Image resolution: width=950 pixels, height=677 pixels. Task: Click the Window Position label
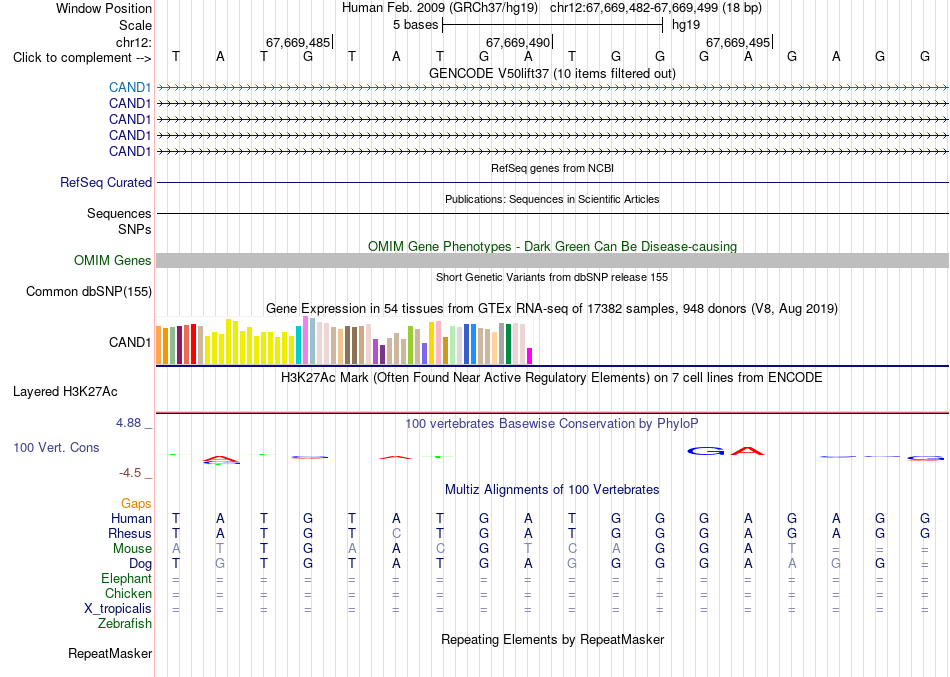(x=104, y=8)
